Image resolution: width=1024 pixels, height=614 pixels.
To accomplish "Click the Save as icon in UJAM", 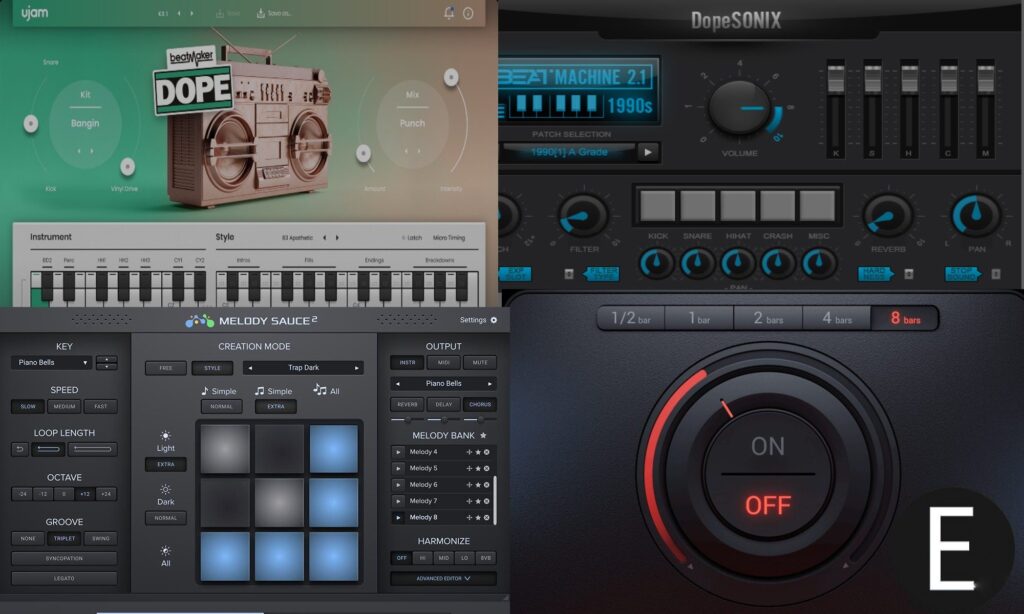I will coord(260,13).
